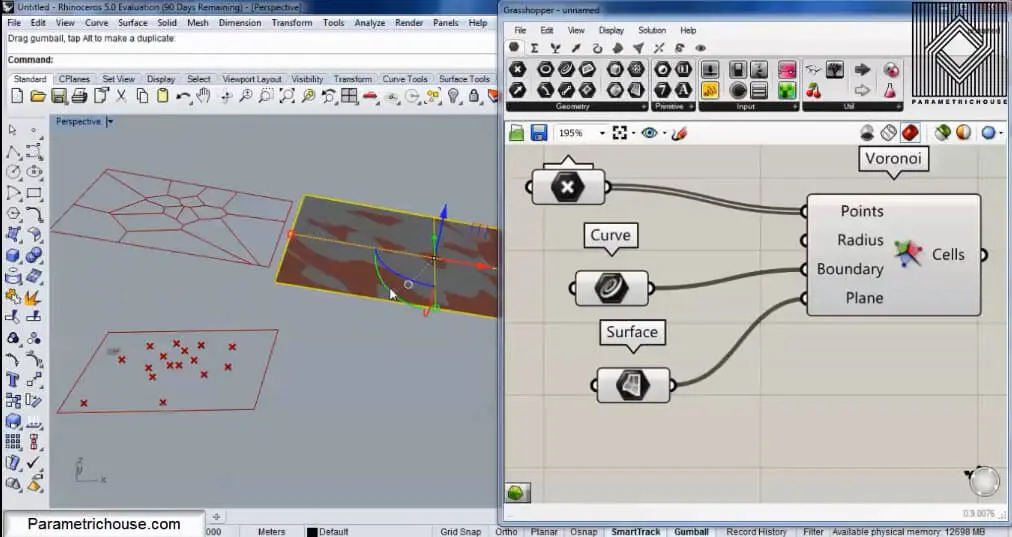Select the Box solid tool in sidebar
1012x537 pixels.
tap(13, 255)
